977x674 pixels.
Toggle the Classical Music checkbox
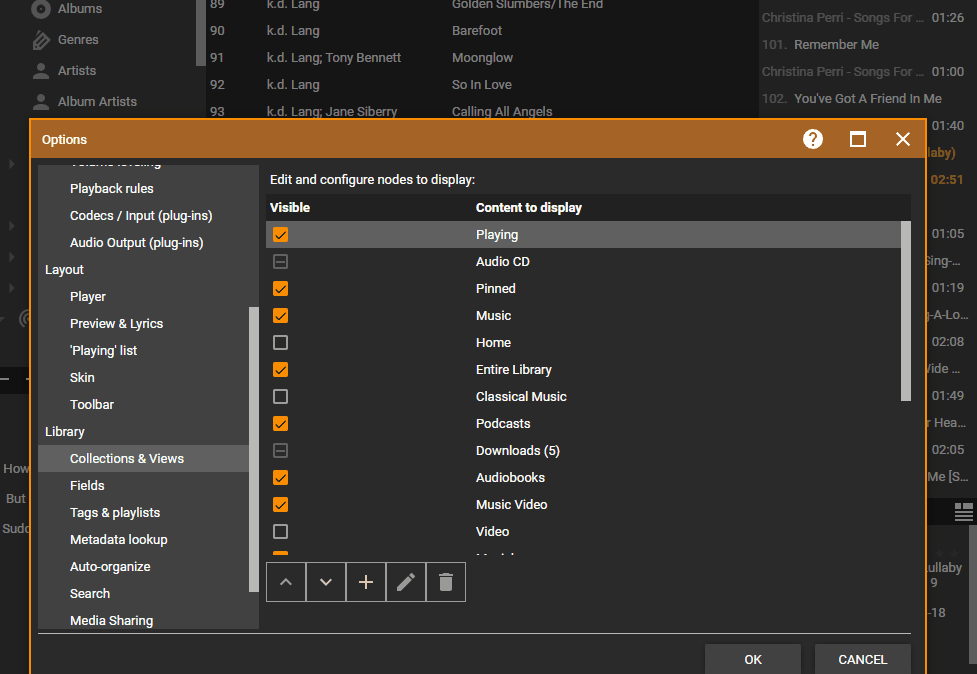281,397
